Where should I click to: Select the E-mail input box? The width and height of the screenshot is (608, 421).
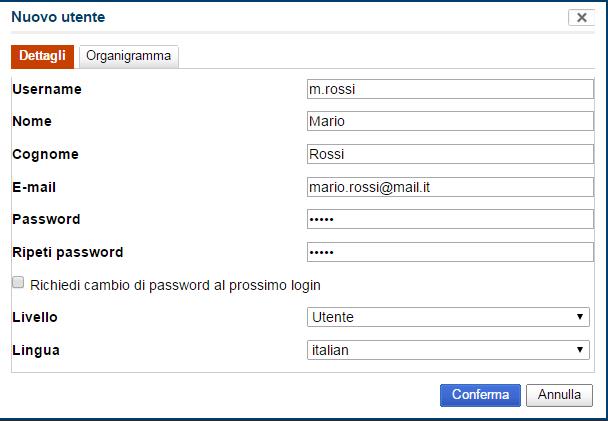pyautogui.click(x=450, y=187)
